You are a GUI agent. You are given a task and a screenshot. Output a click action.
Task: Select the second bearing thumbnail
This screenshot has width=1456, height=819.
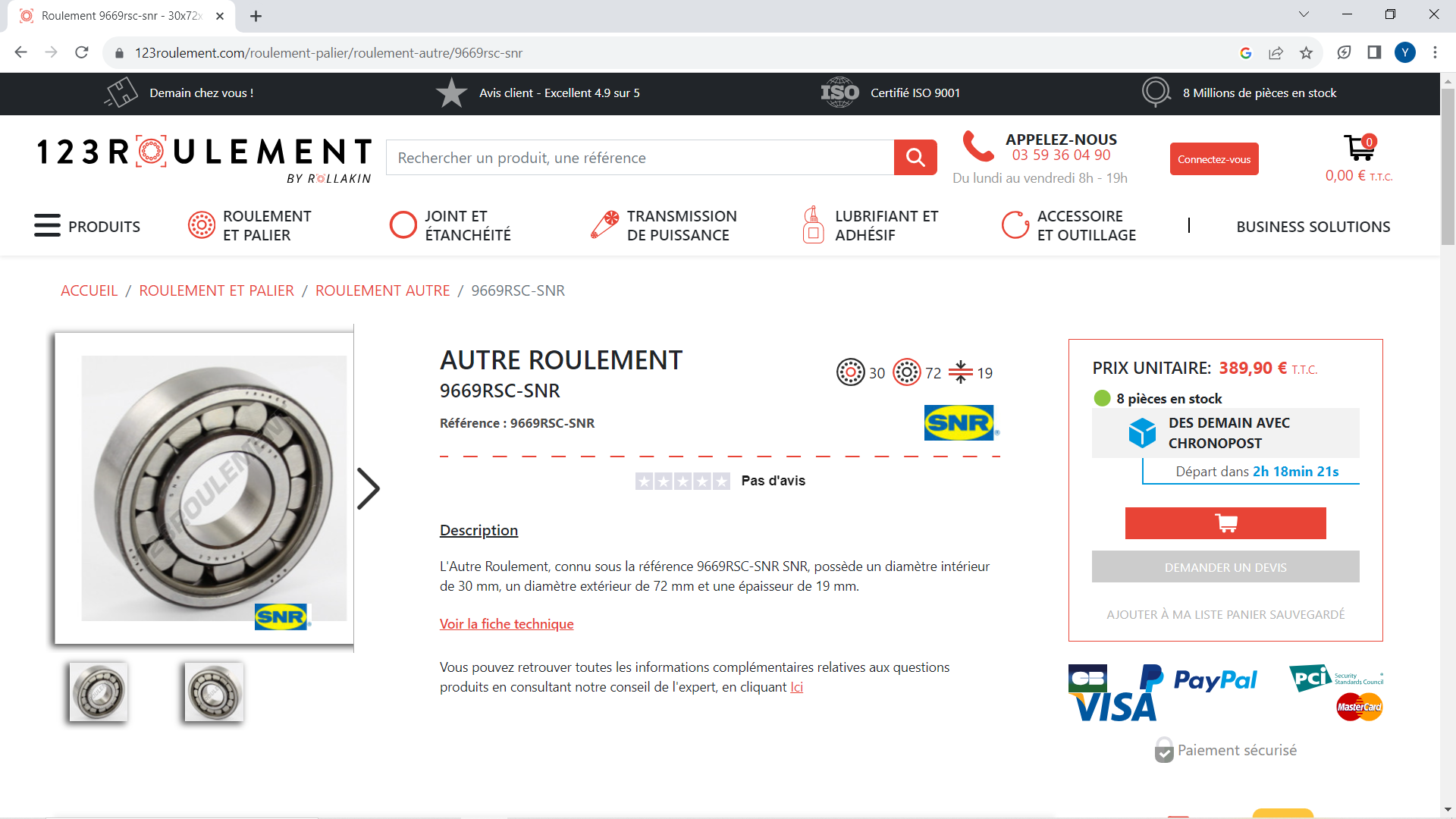pos(214,692)
